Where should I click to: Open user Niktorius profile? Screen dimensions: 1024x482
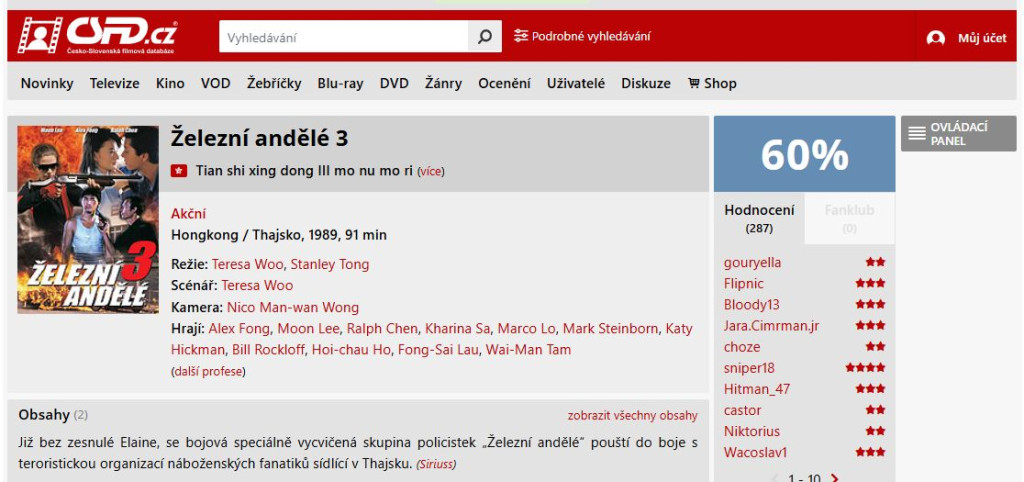(751, 431)
